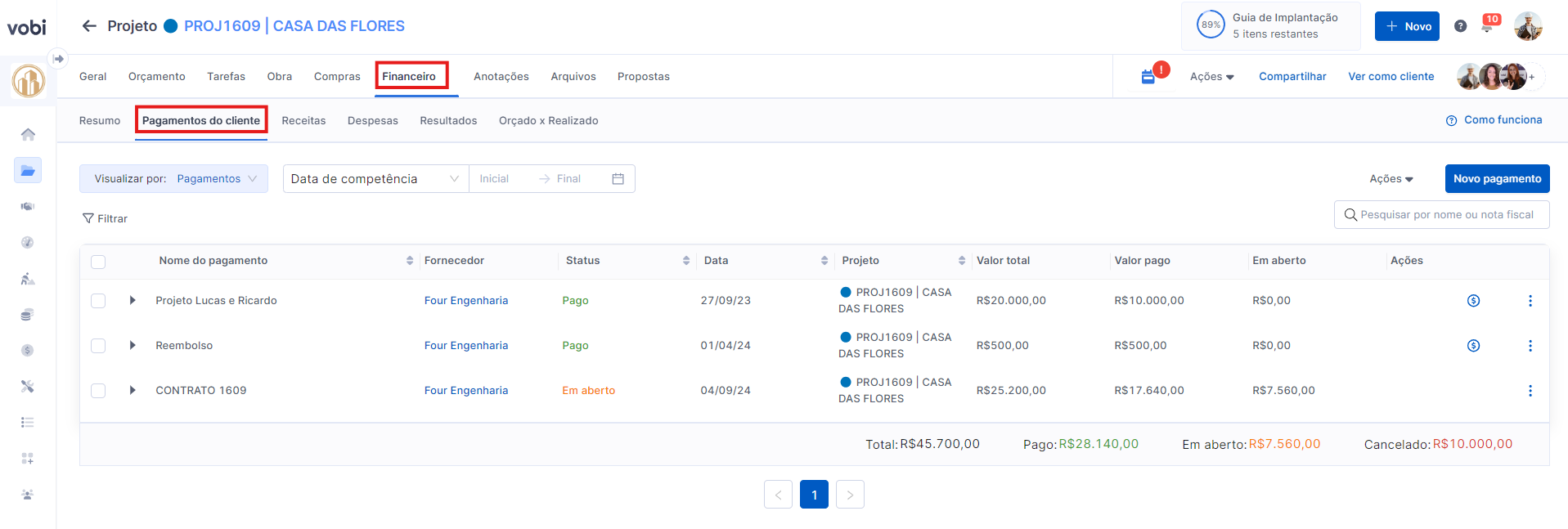
Task: Click the 89% Guia de Implantação progress ring
Action: coord(1211,25)
